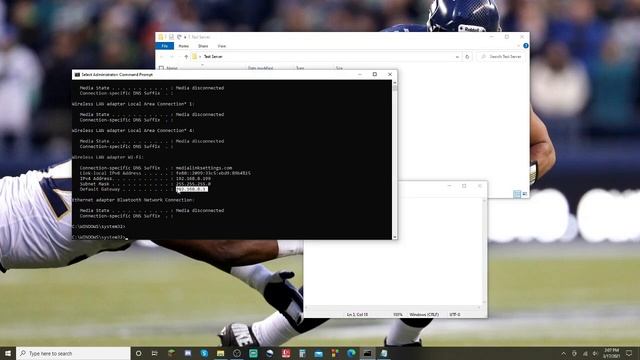
Task: Open Quick Access Toolbar customize dropdown
Action: click(x=185, y=37)
